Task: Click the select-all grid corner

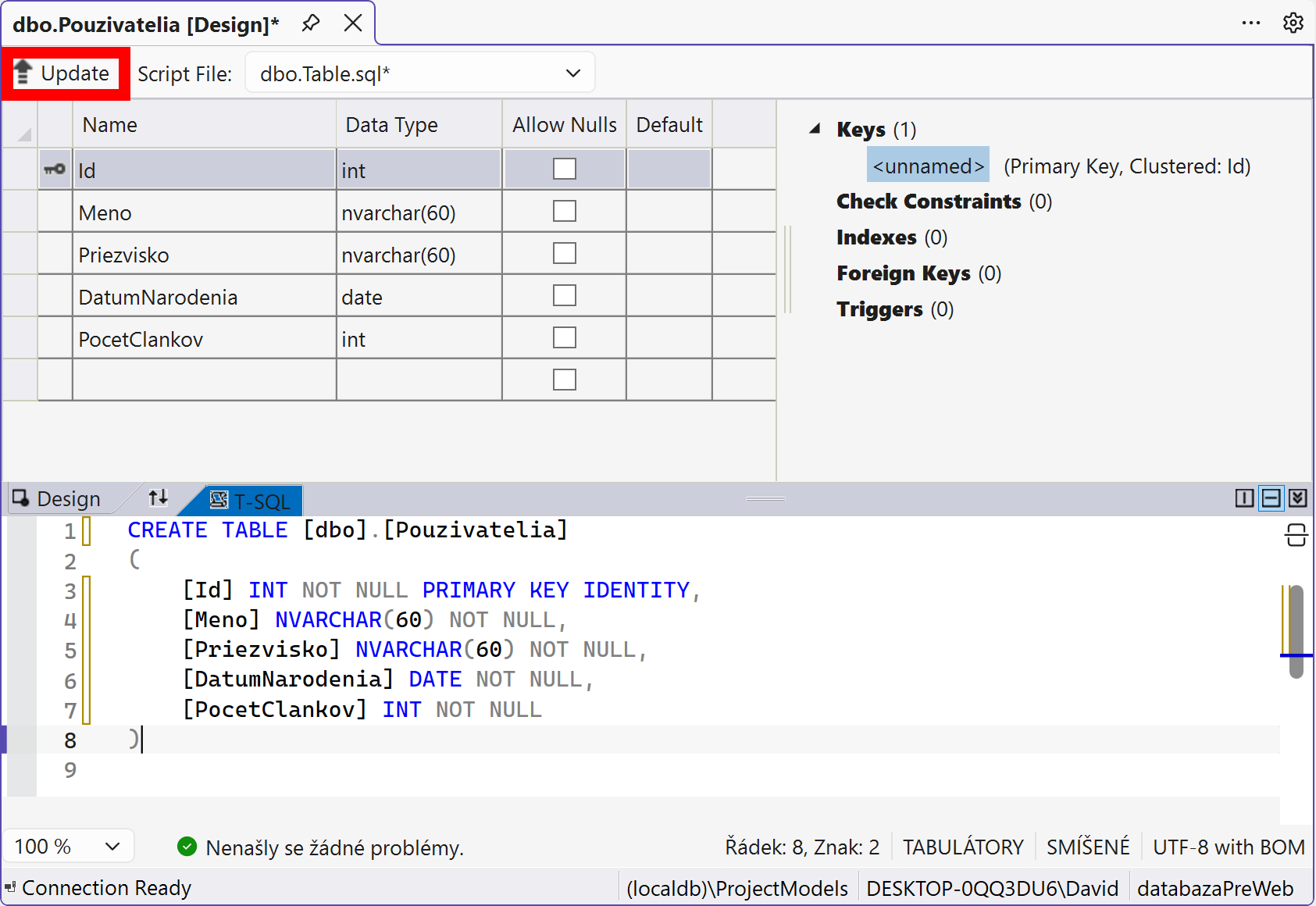Action: coord(20,124)
